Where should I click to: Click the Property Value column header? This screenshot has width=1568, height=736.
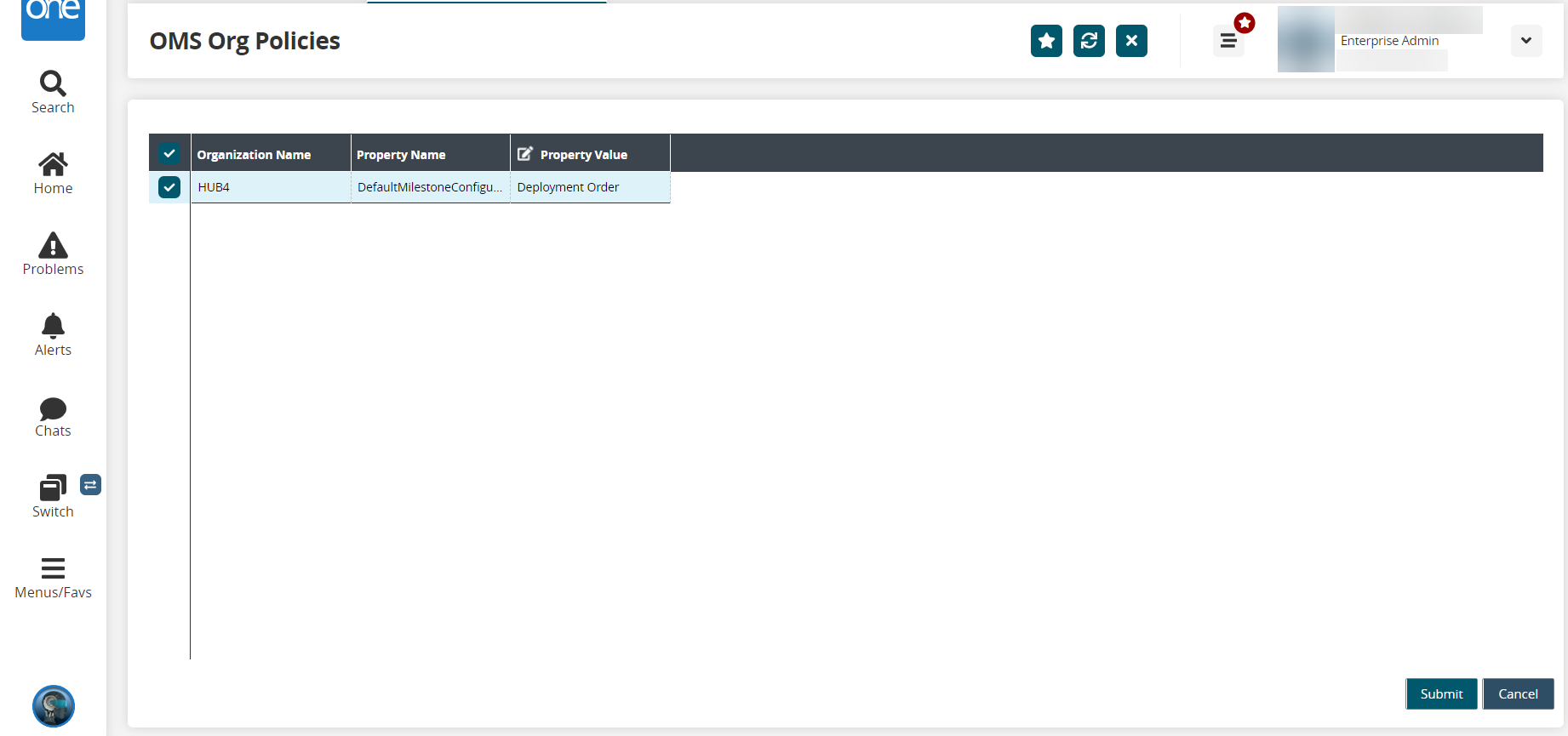[591, 154]
